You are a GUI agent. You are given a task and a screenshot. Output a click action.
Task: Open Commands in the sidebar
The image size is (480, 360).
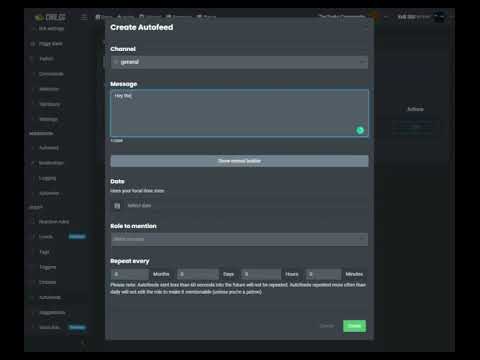[x=51, y=74]
